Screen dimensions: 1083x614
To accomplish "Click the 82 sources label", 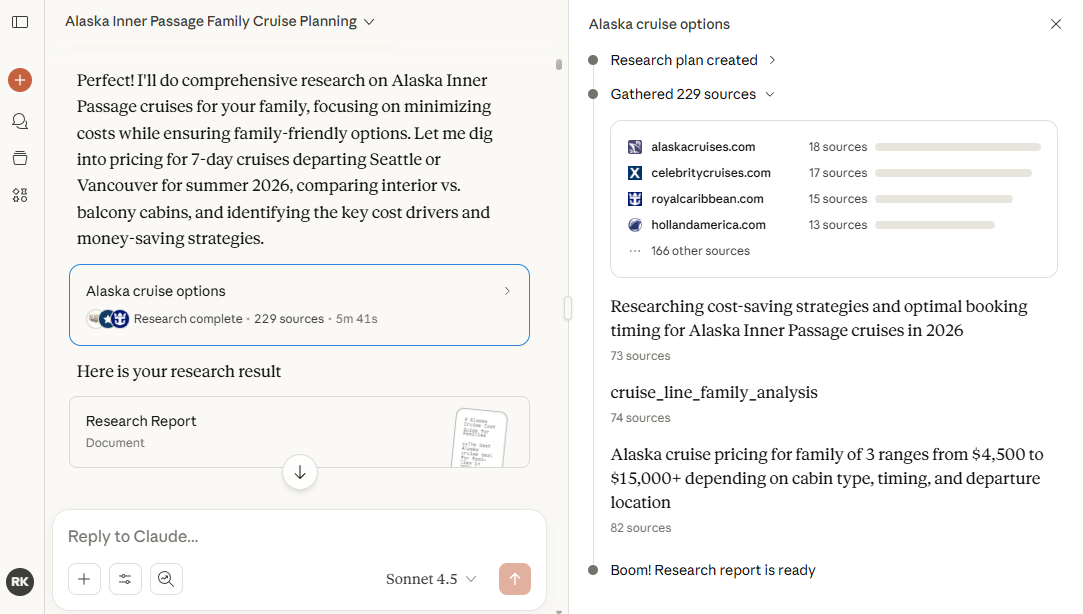I will pos(640,528).
